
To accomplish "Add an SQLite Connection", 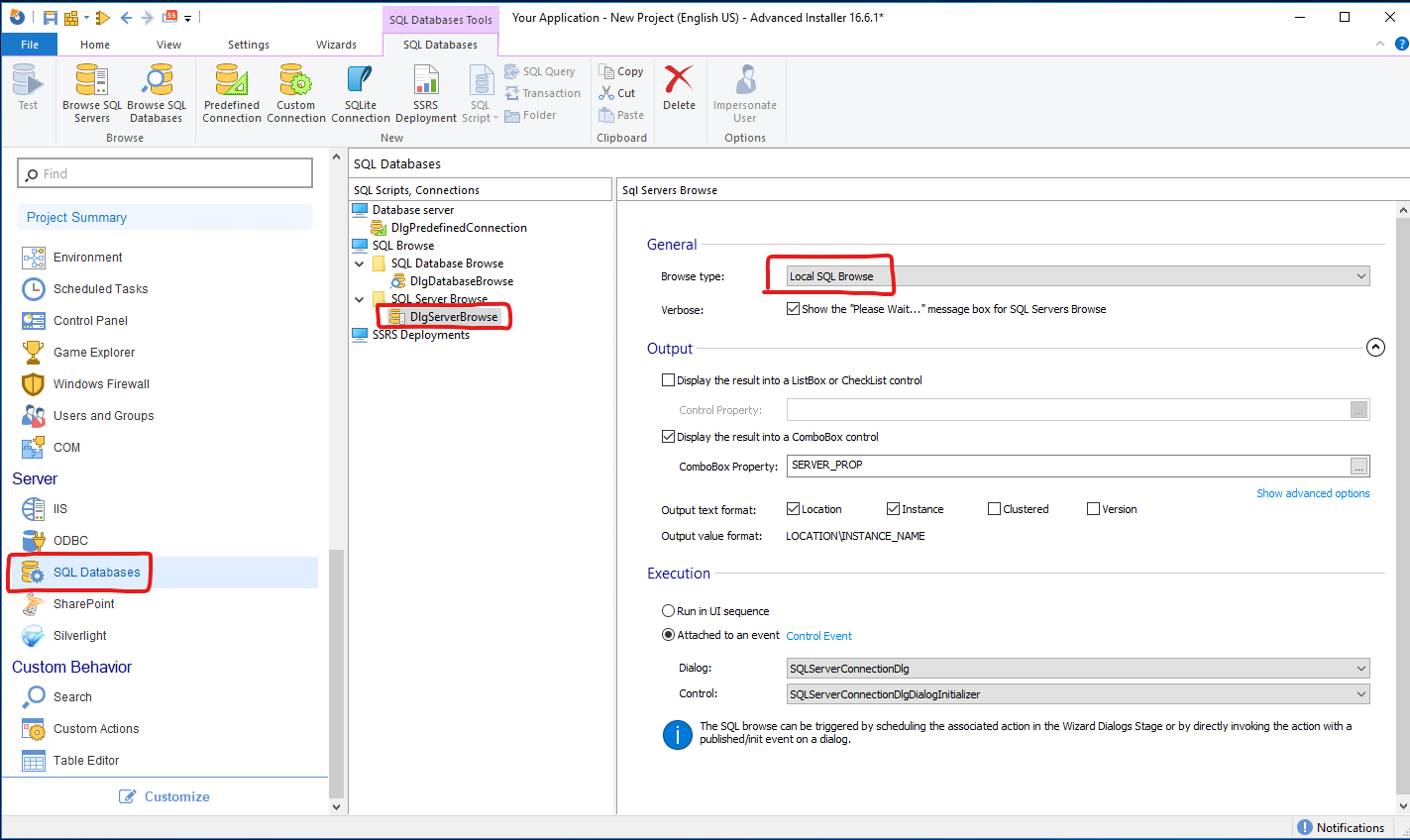I will 361,93.
